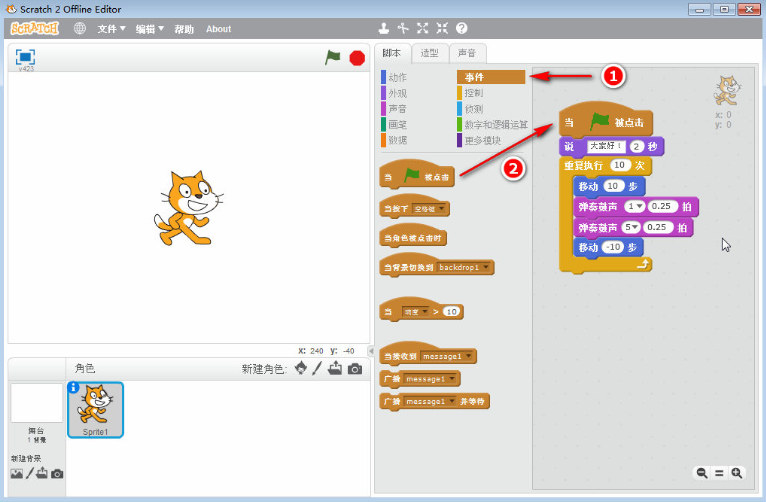Open the message1 dropdown on 广播并等待 block
Image resolution: width=766 pixels, height=502 pixels.
430,401
